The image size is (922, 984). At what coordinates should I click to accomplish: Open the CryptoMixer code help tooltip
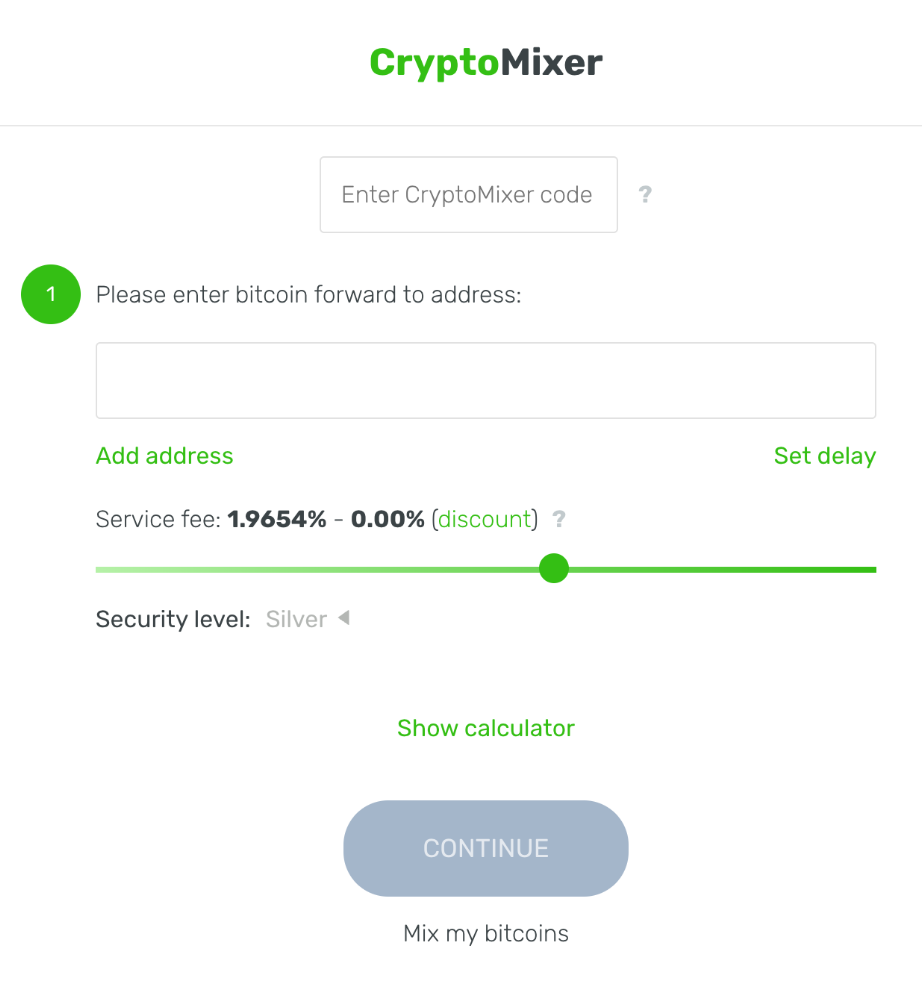point(645,194)
